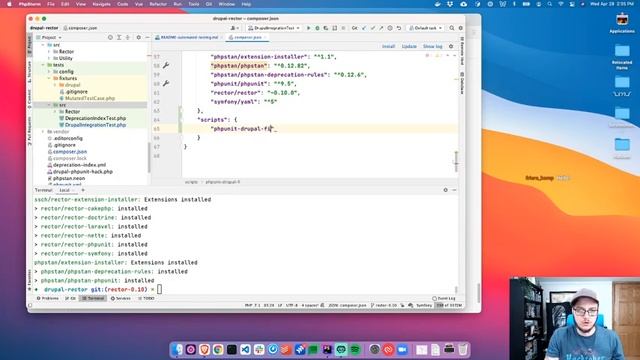
Task: Open the Applications folder on the desktop
Action: (622, 23)
